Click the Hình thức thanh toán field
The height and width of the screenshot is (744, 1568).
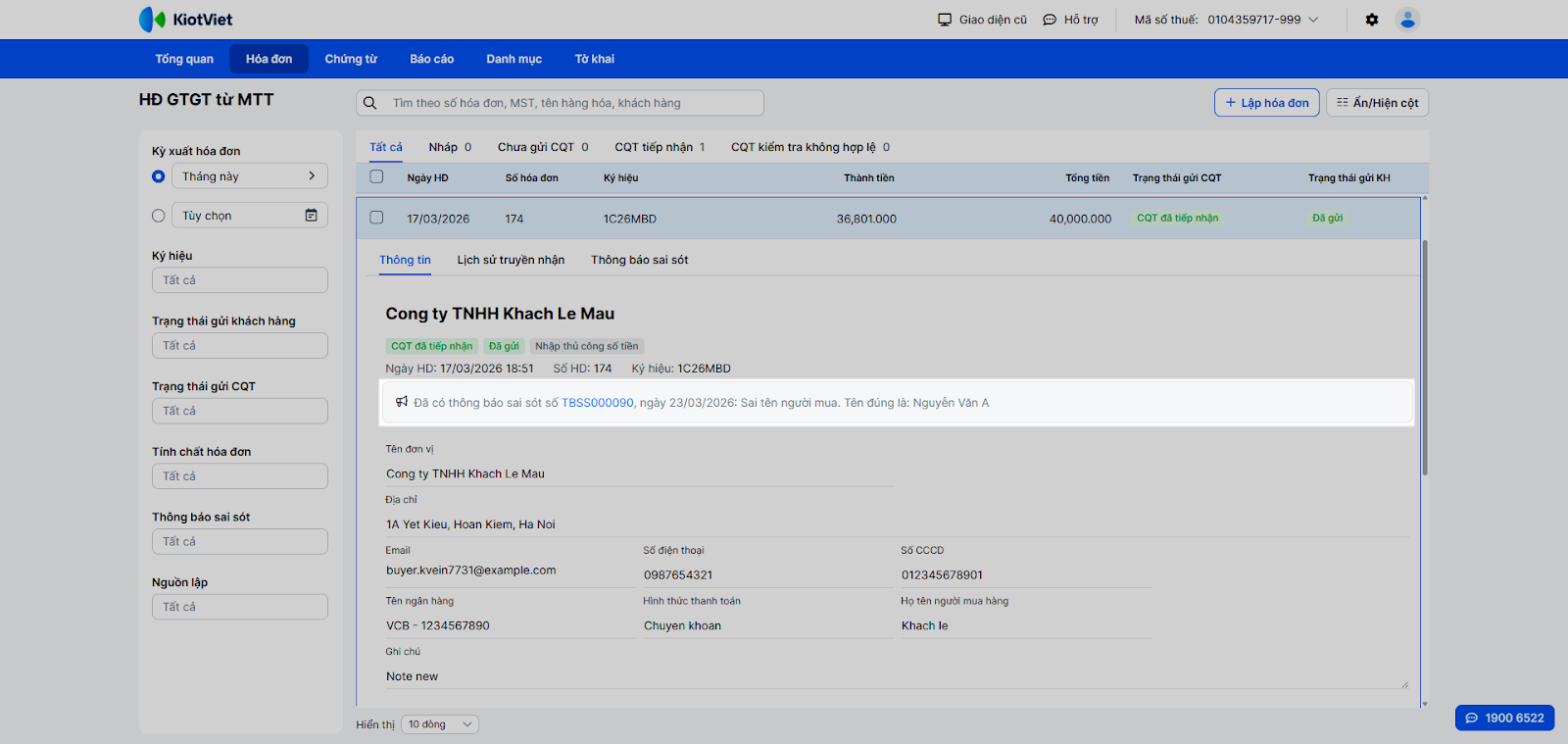(x=767, y=625)
